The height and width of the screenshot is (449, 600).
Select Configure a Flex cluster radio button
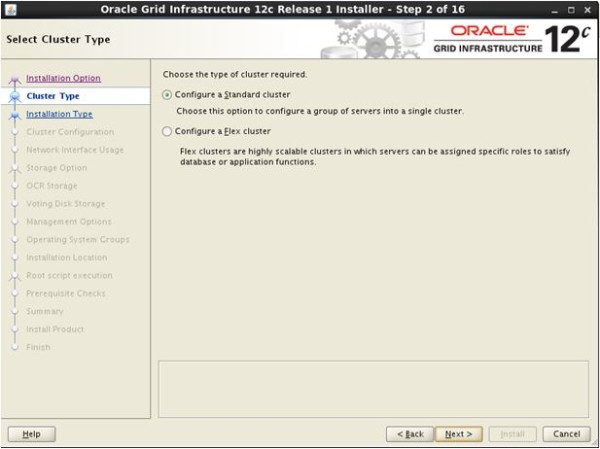[167, 131]
